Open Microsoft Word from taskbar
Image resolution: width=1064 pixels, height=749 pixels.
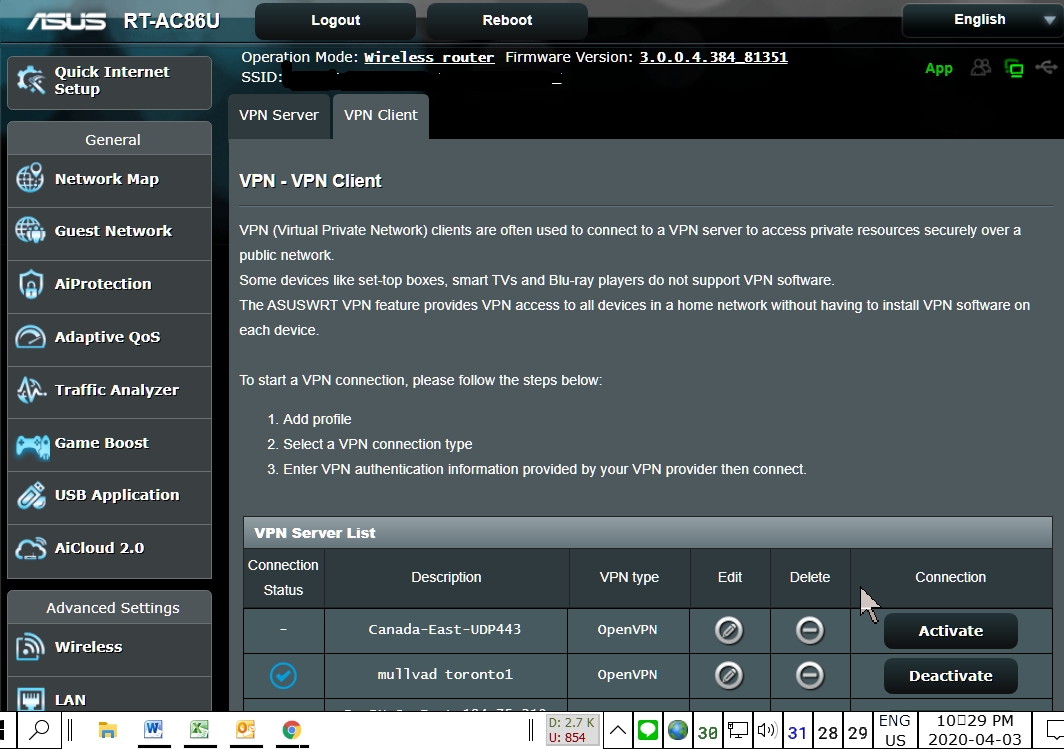[x=153, y=731]
